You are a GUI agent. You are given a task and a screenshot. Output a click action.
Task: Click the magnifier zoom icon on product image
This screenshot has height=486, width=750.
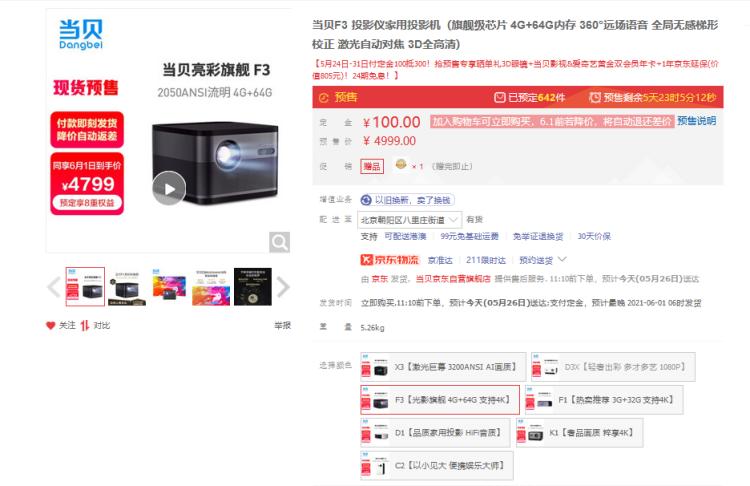coord(279,242)
